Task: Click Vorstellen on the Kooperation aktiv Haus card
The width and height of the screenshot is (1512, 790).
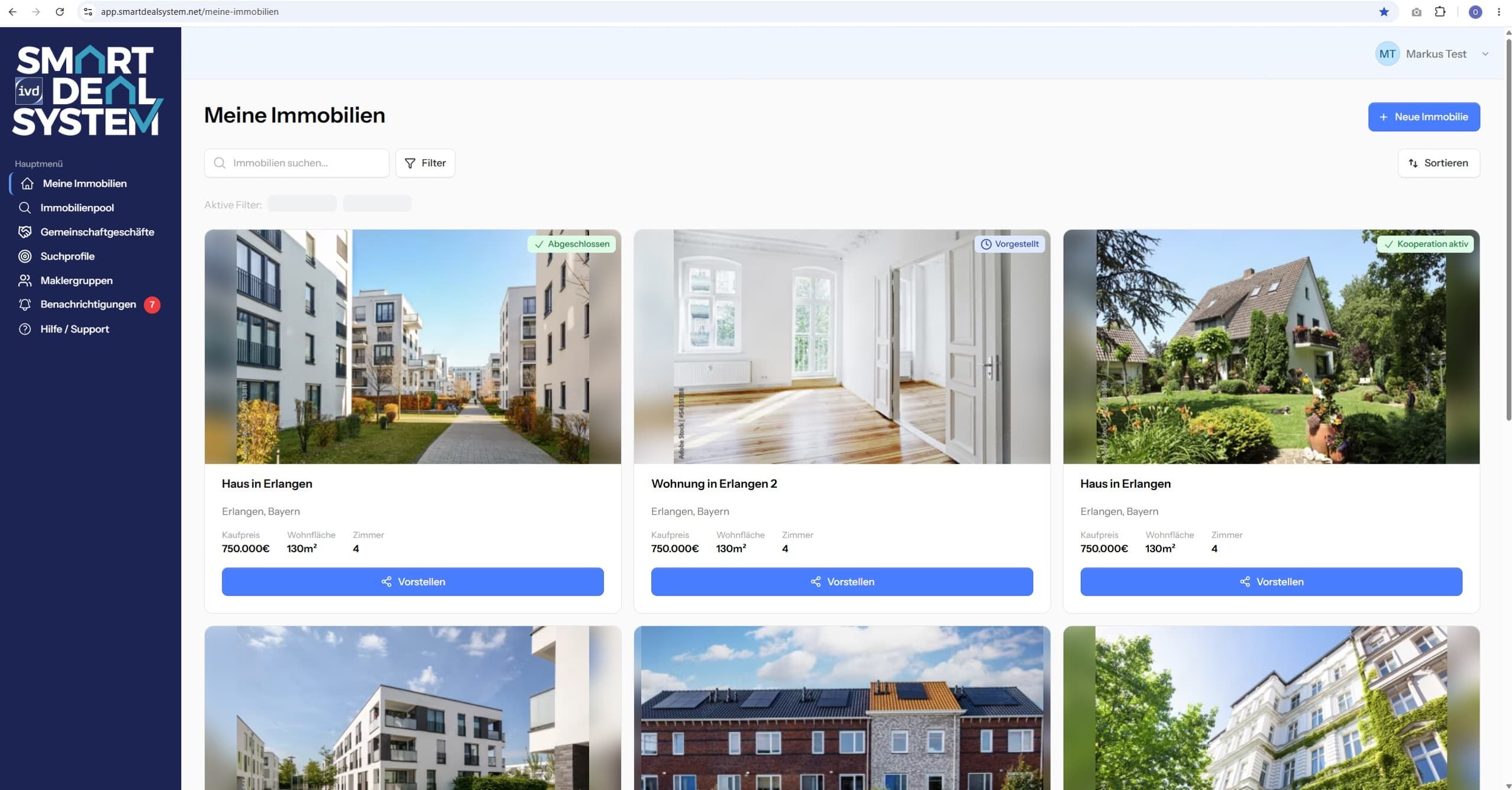Action: (1271, 581)
